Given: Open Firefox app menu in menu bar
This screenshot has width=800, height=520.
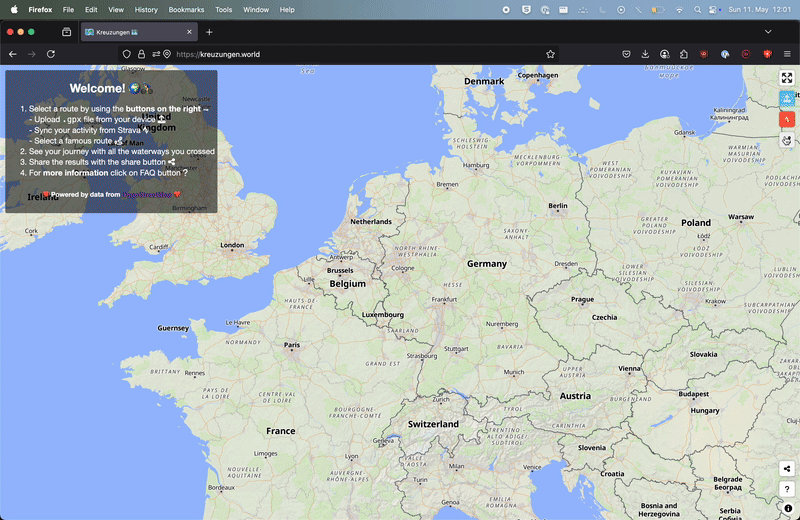Looking at the screenshot, I should point(40,10).
